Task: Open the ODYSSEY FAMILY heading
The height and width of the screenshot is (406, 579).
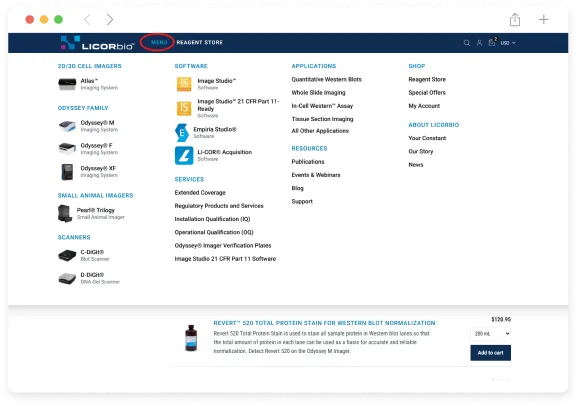Action: pos(83,108)
